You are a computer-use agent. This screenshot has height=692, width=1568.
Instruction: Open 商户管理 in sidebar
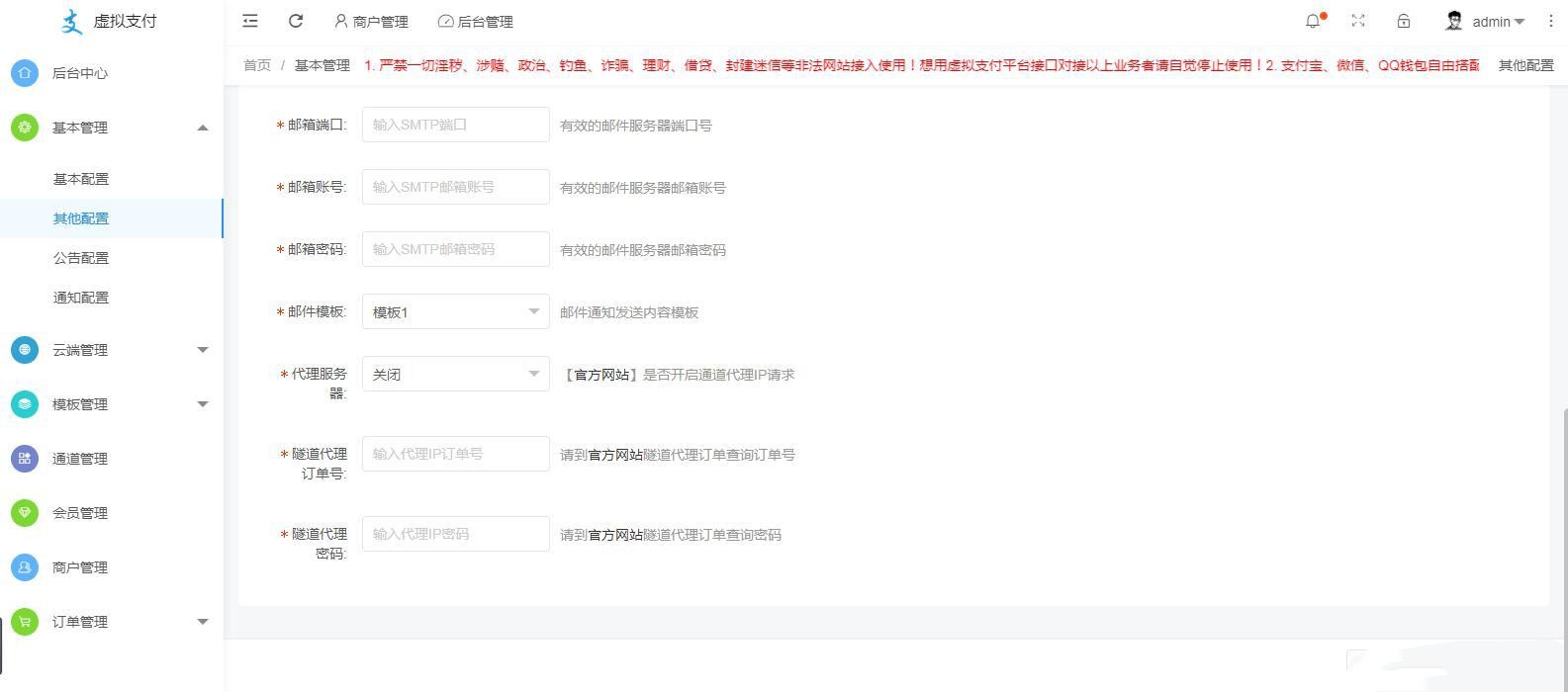tap(80, 567)
